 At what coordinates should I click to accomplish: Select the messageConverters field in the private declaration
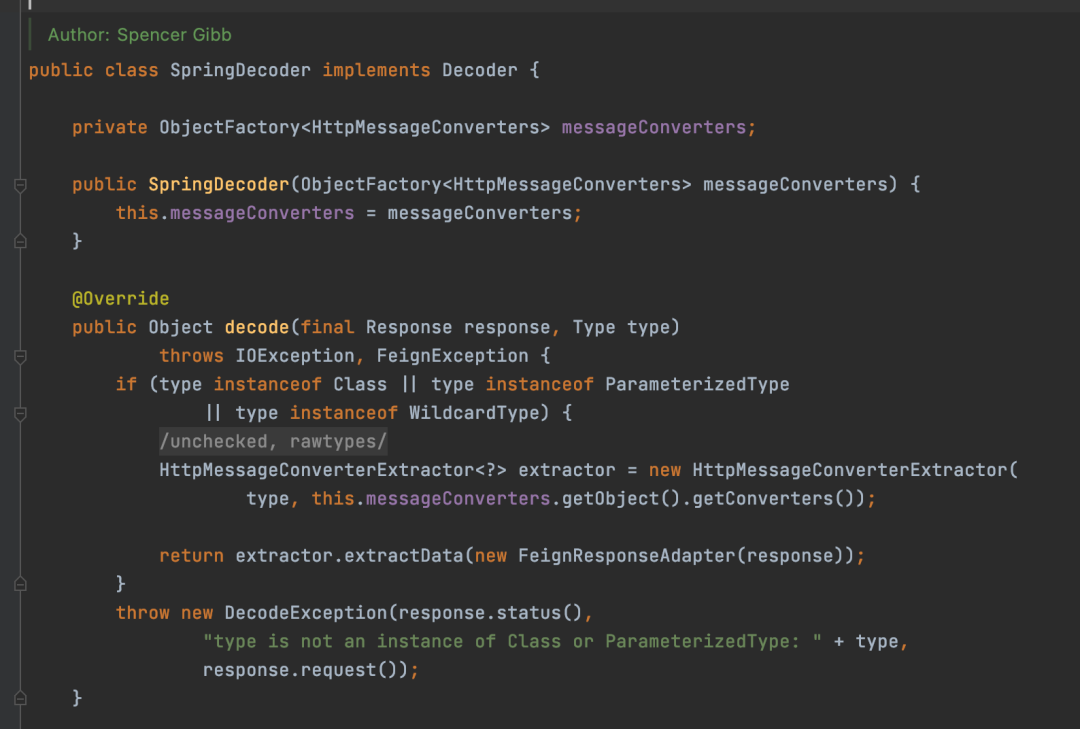tap(654, 127)
